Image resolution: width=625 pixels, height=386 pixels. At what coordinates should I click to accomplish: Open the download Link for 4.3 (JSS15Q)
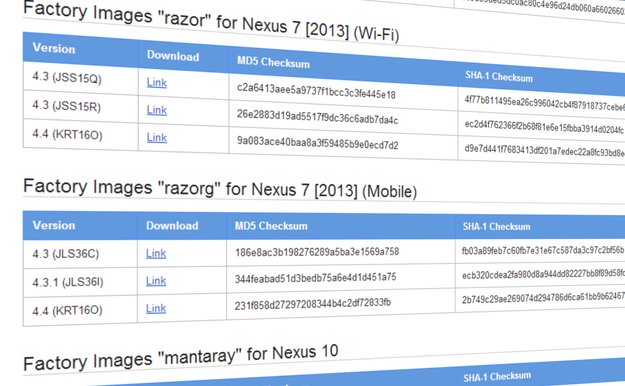pos(157,83)
